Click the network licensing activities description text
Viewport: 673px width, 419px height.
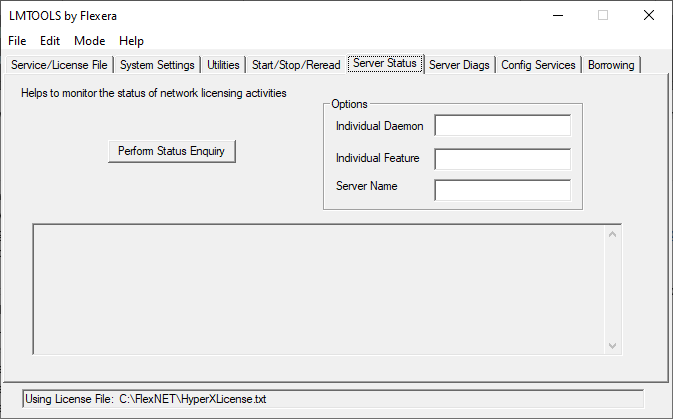(x=154, y=93)
